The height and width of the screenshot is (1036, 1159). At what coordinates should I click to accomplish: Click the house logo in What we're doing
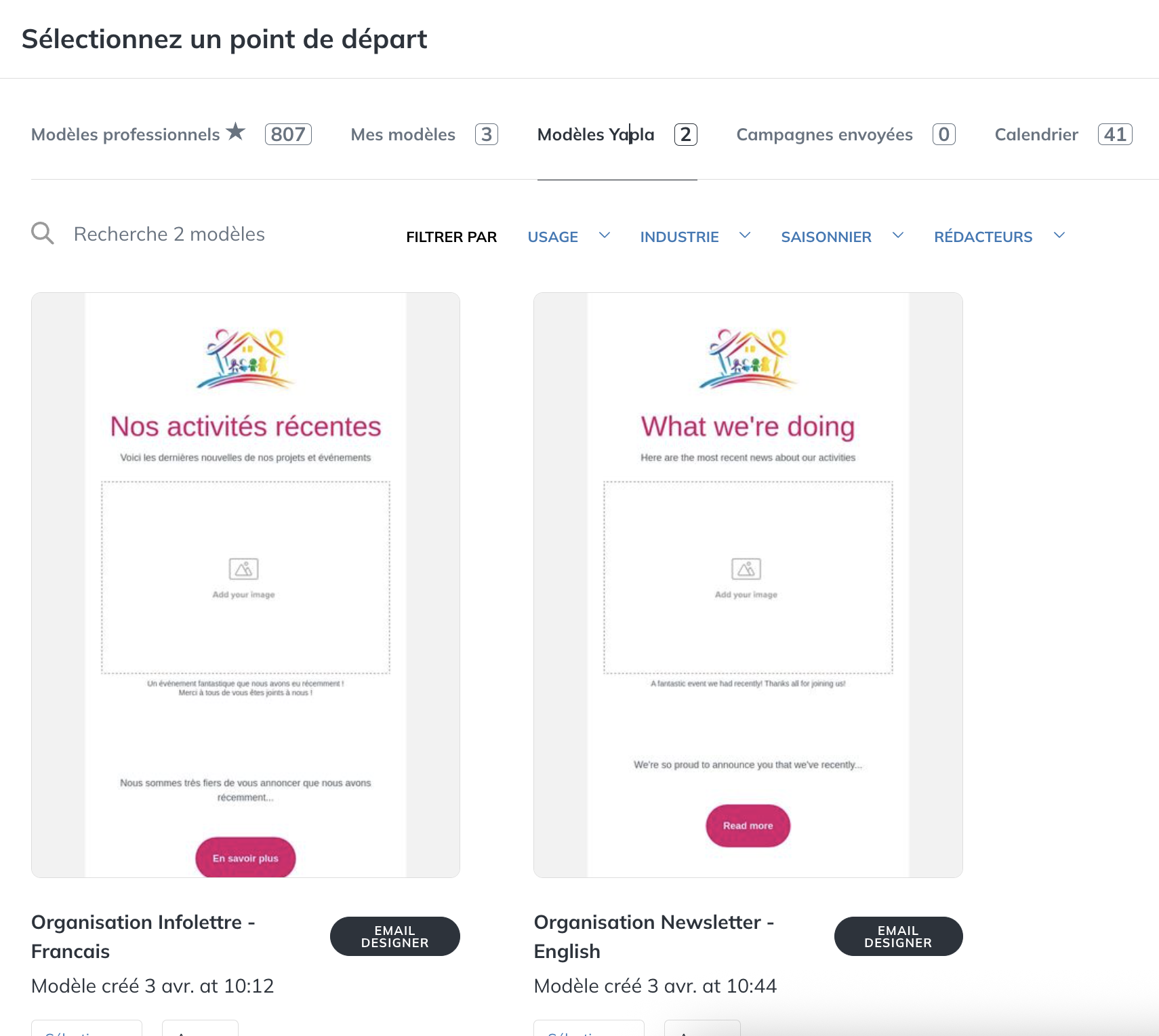coord(748,359)
